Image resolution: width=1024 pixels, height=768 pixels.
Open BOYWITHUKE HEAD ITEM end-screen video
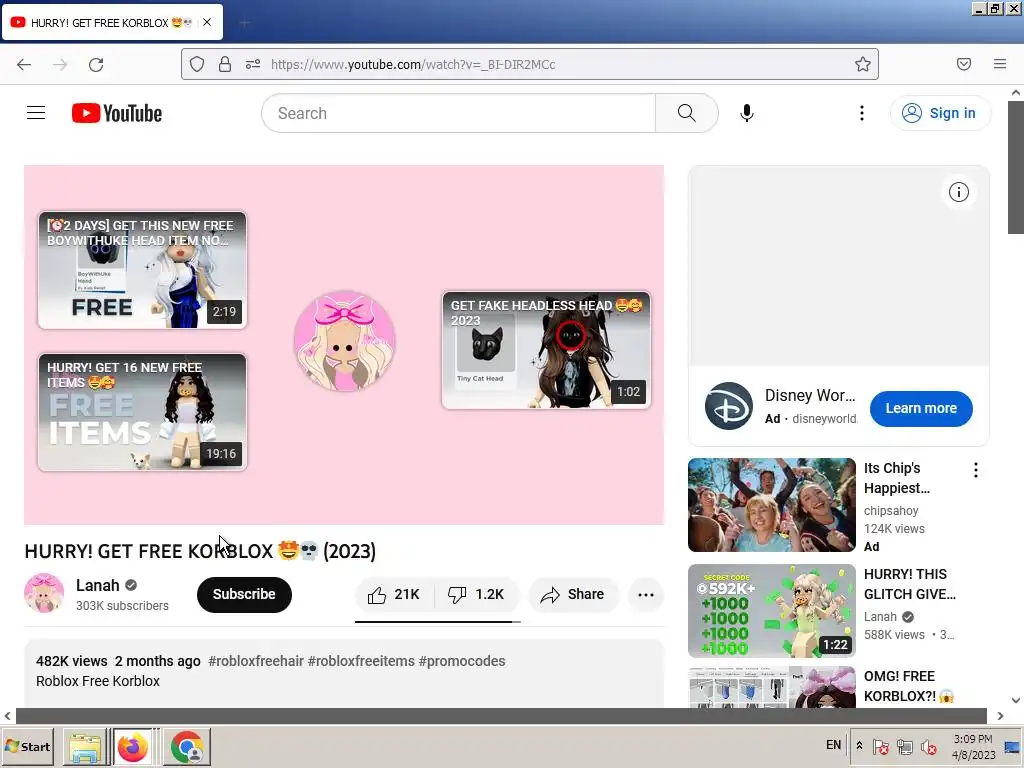(x=142, y=270)
